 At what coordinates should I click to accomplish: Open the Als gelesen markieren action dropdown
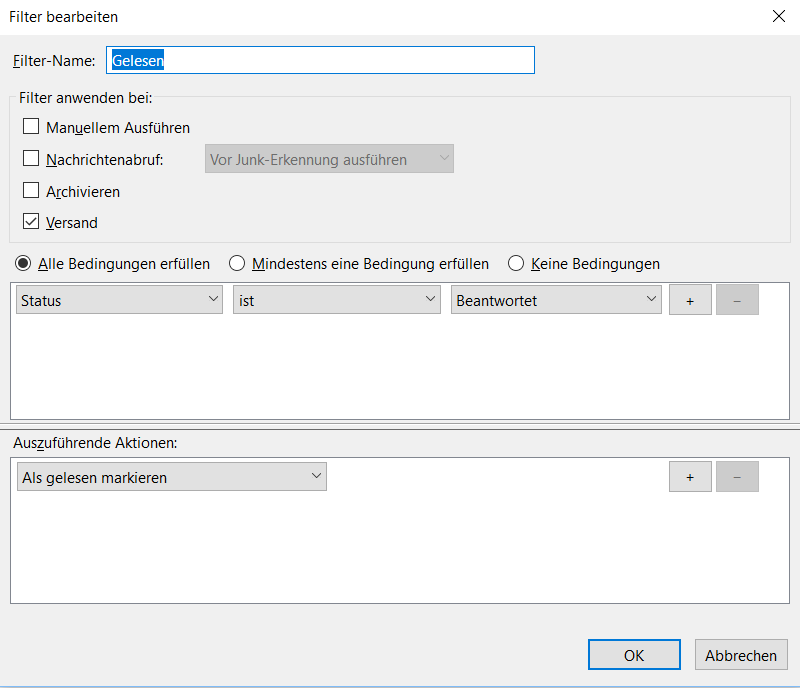click(x=172, y=478)
